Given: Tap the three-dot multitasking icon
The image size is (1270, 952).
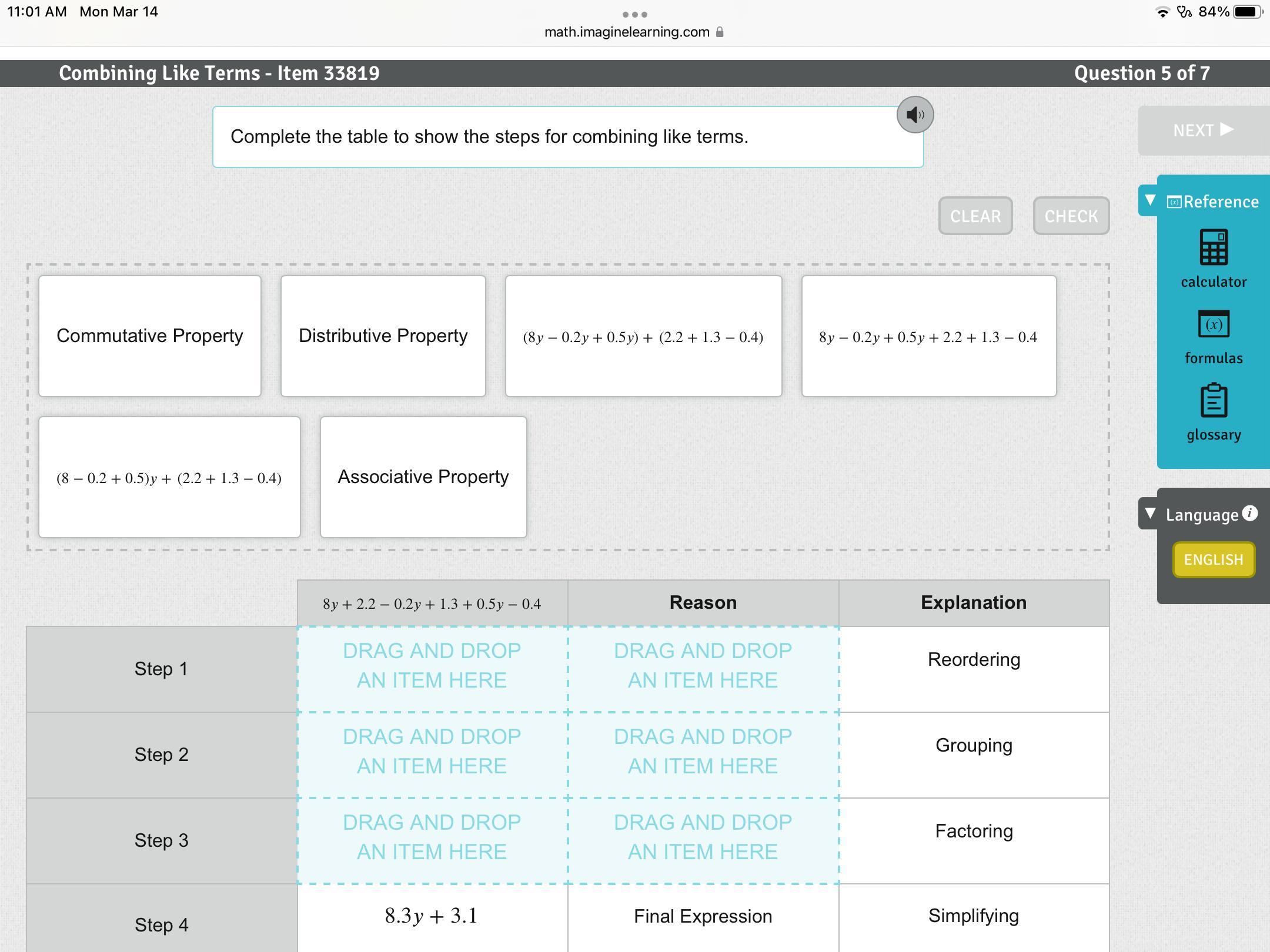Looking at the screenshot, I should 634,14.
